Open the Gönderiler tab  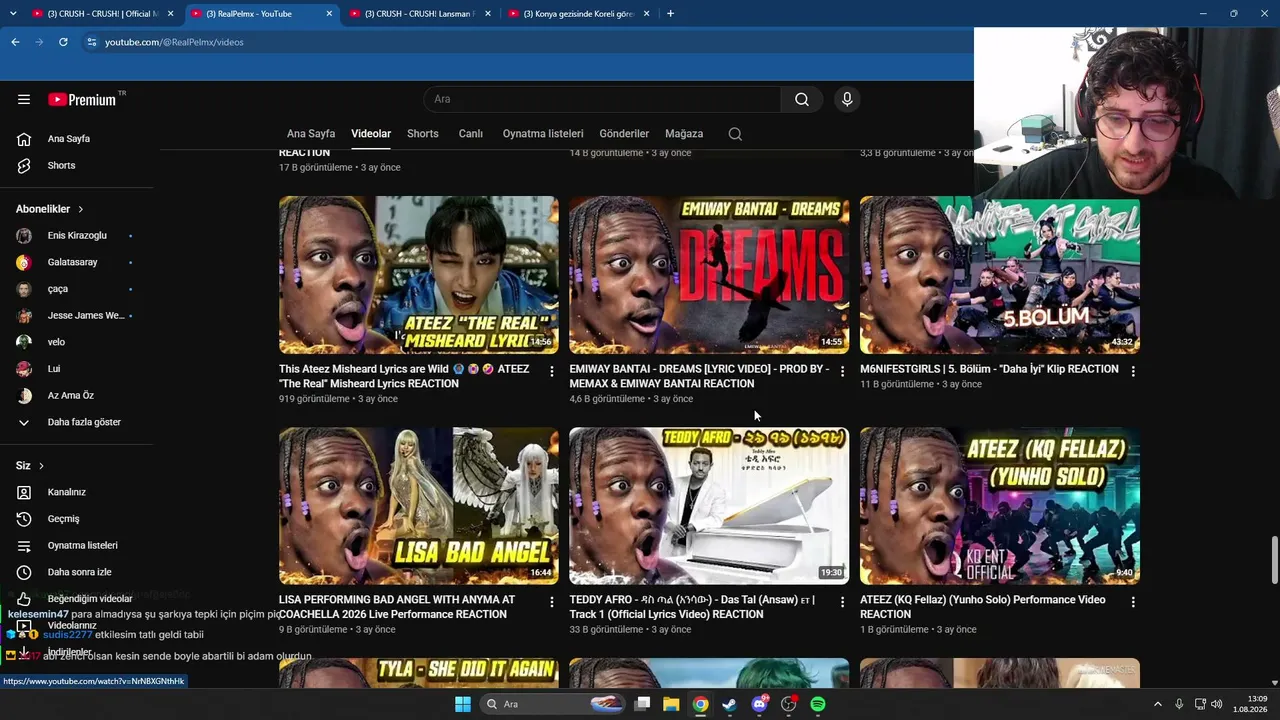[x=624, y=134]
